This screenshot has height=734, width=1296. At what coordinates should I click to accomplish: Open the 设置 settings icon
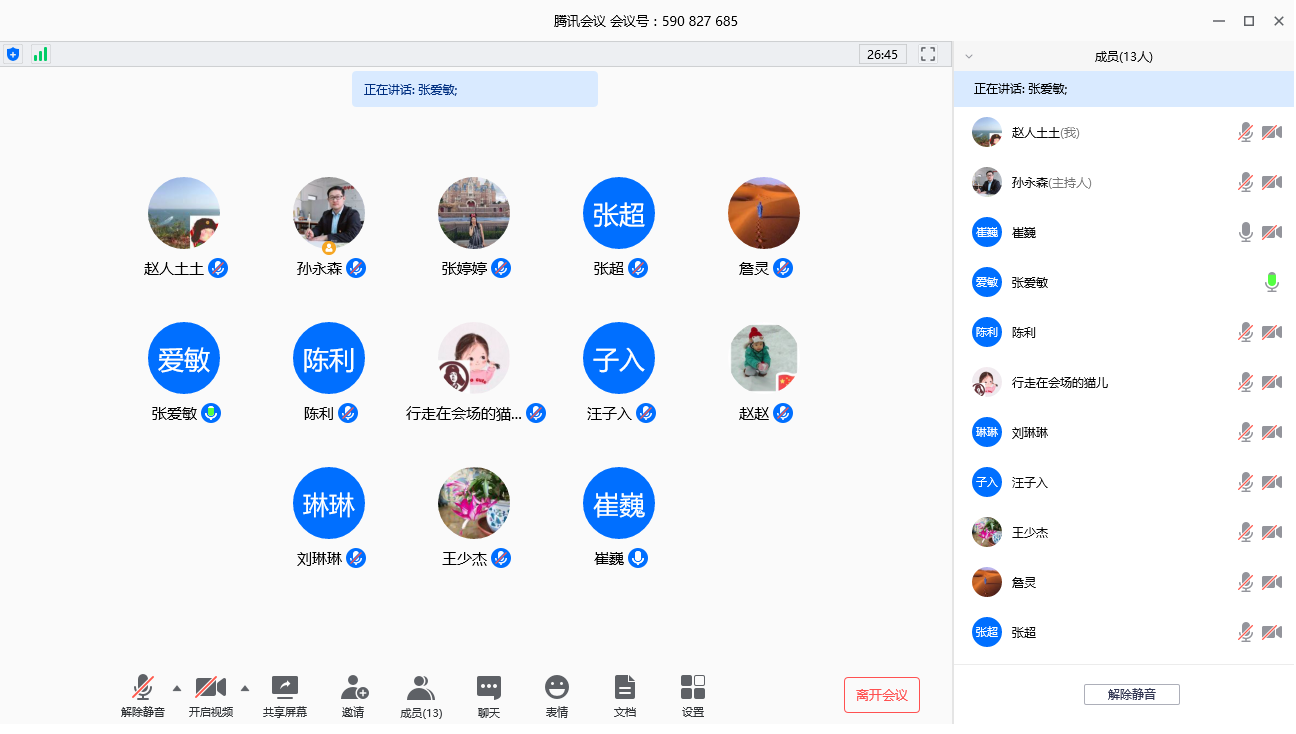[x=693, y=689]
